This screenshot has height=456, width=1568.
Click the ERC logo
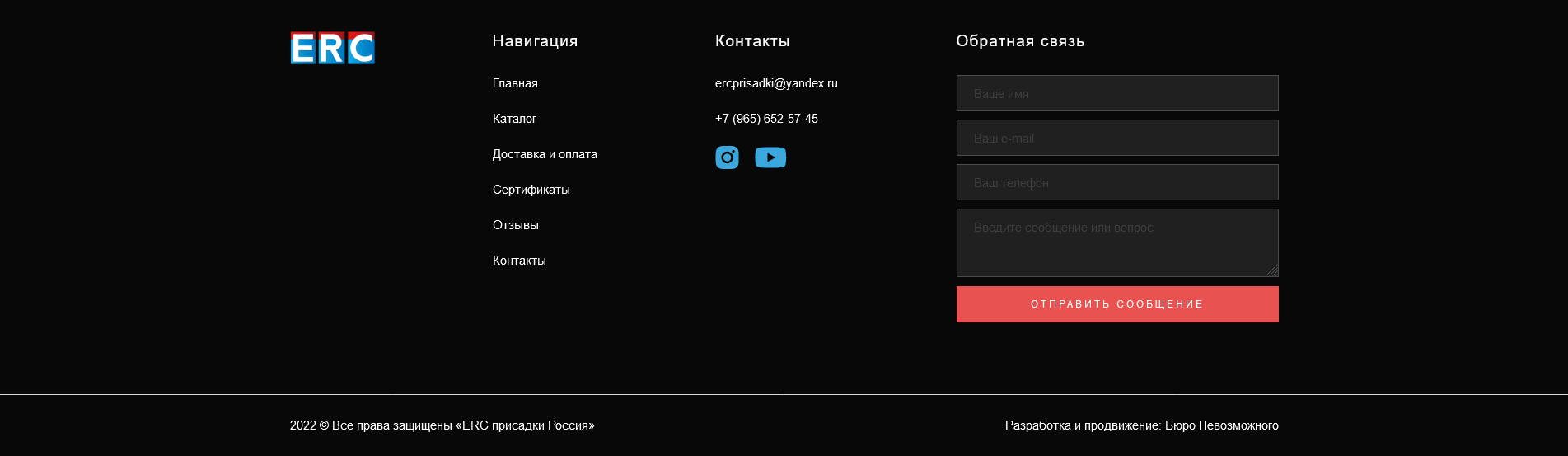[333, 48]
